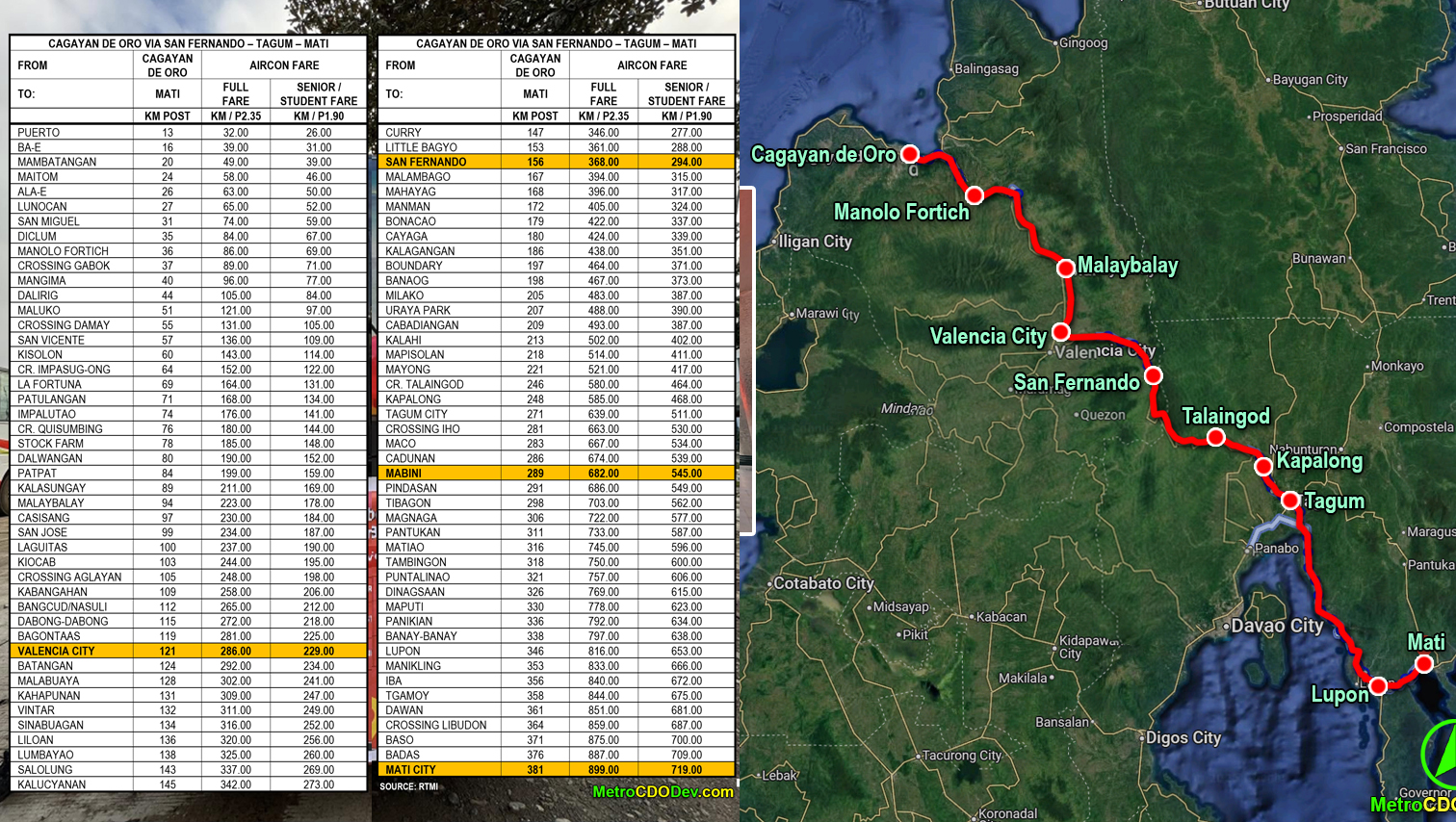
Task: Select the Valencia City red marker on map
Action: (x=1061, y=332)
